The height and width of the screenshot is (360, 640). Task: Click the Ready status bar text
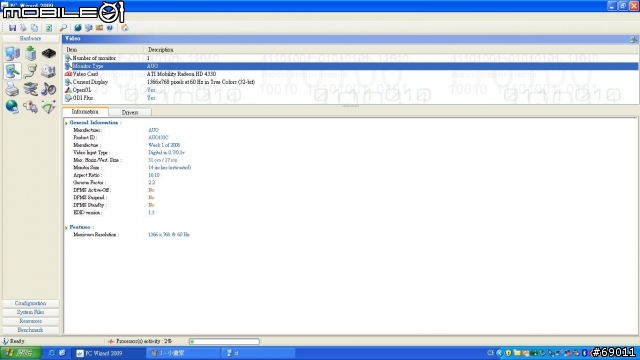coord(17,341)
